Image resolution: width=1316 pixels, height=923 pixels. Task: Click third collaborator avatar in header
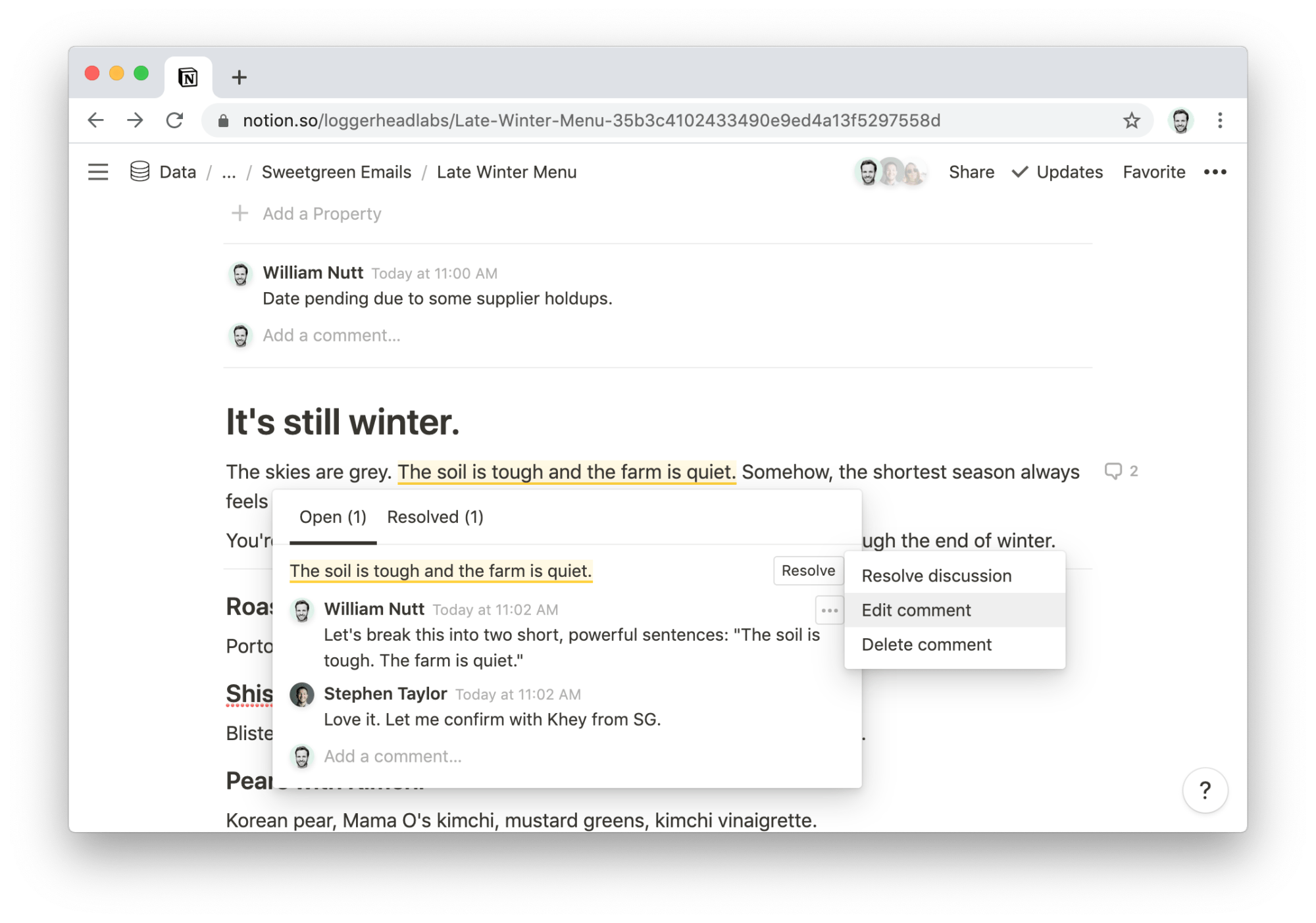[x=913, y=173]
